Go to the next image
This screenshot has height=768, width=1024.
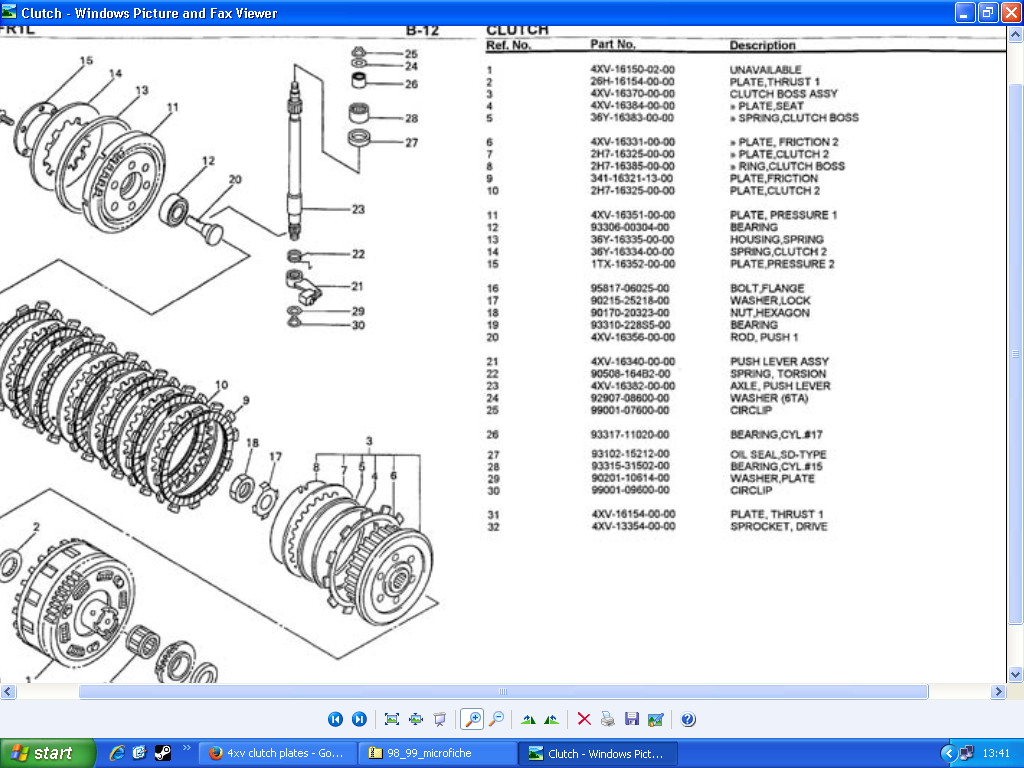click(359, 719)
